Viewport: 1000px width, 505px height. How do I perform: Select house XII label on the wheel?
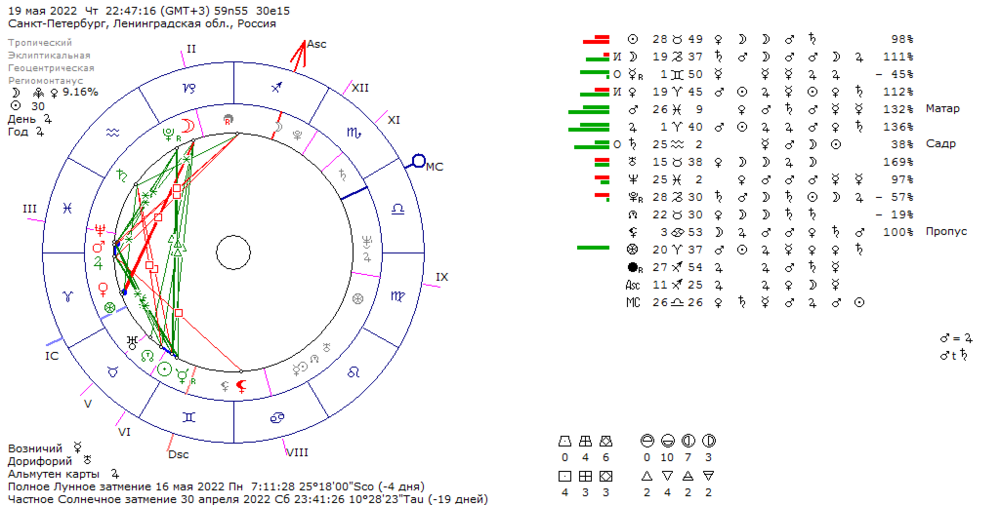pos(360,88)
